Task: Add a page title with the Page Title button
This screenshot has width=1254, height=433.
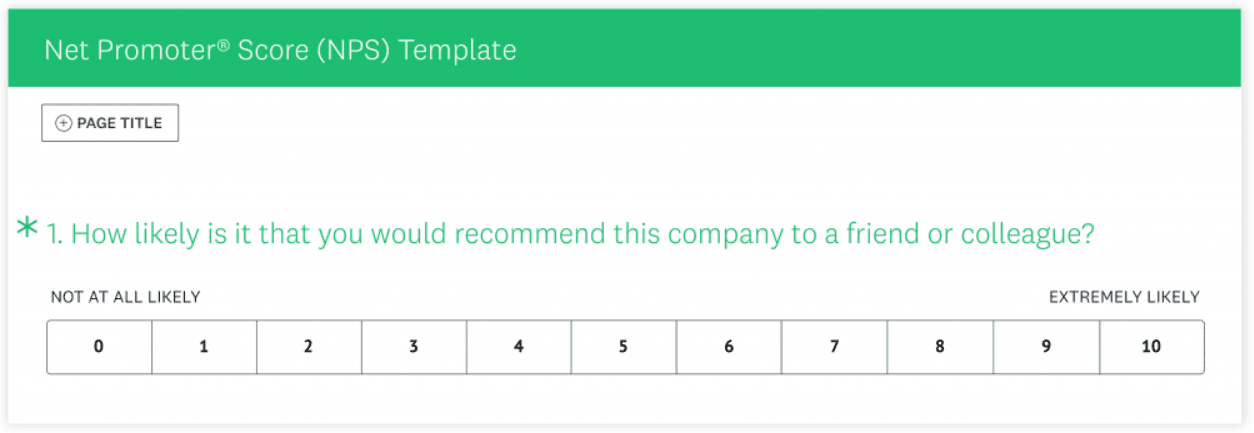Action: pos(110,123)
